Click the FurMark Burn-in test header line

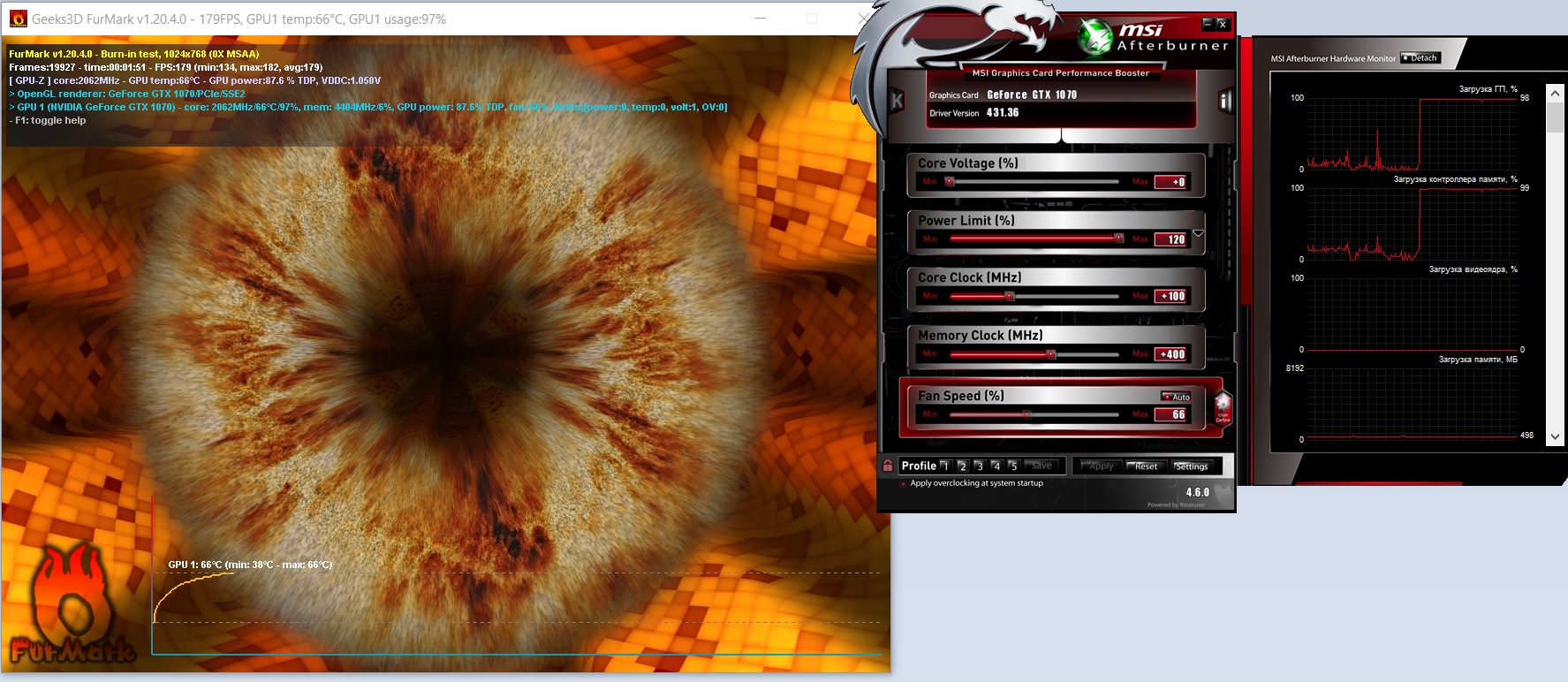tap(134, 54)
